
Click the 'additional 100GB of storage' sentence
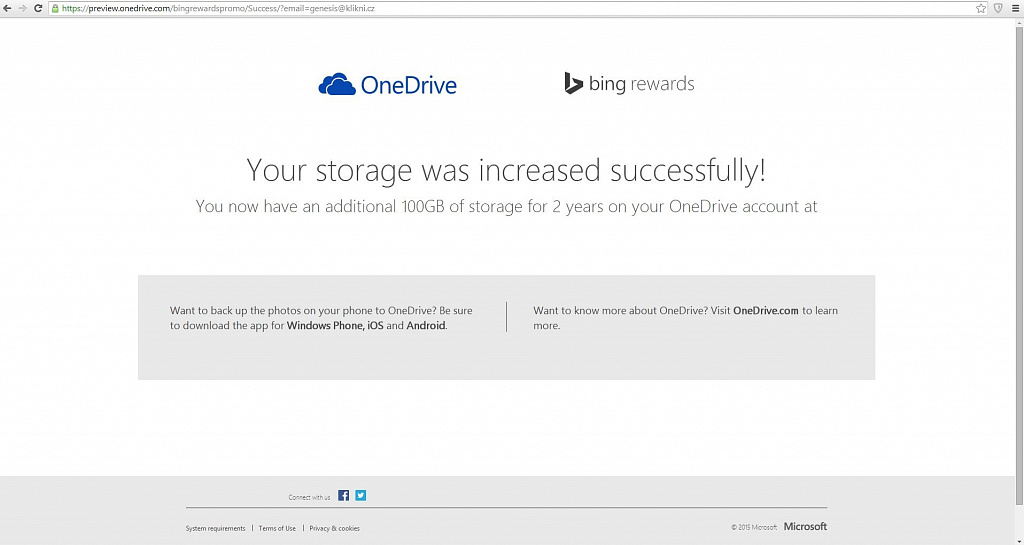click(x=506, y=206)
